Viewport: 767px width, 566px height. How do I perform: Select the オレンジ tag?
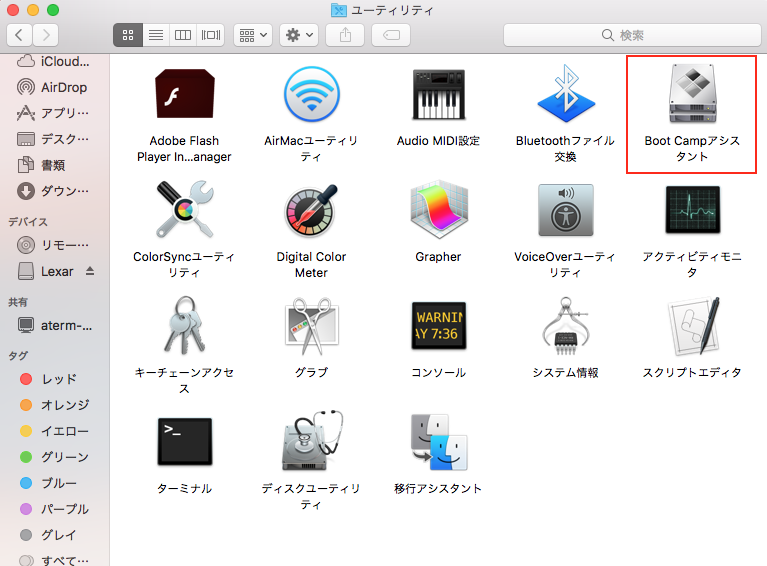click(x=55, y=405)
